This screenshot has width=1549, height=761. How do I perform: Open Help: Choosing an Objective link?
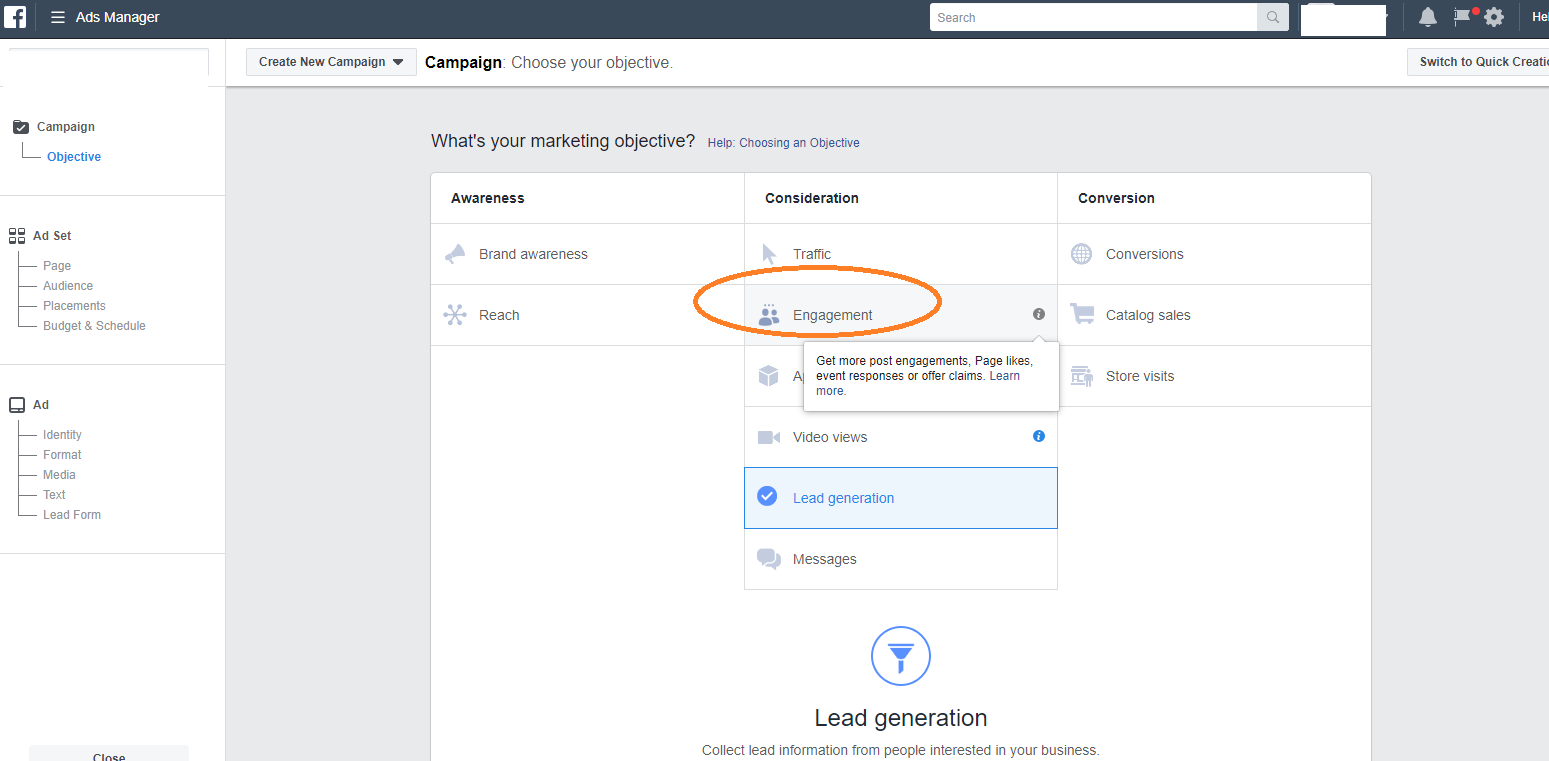[783, 143]
